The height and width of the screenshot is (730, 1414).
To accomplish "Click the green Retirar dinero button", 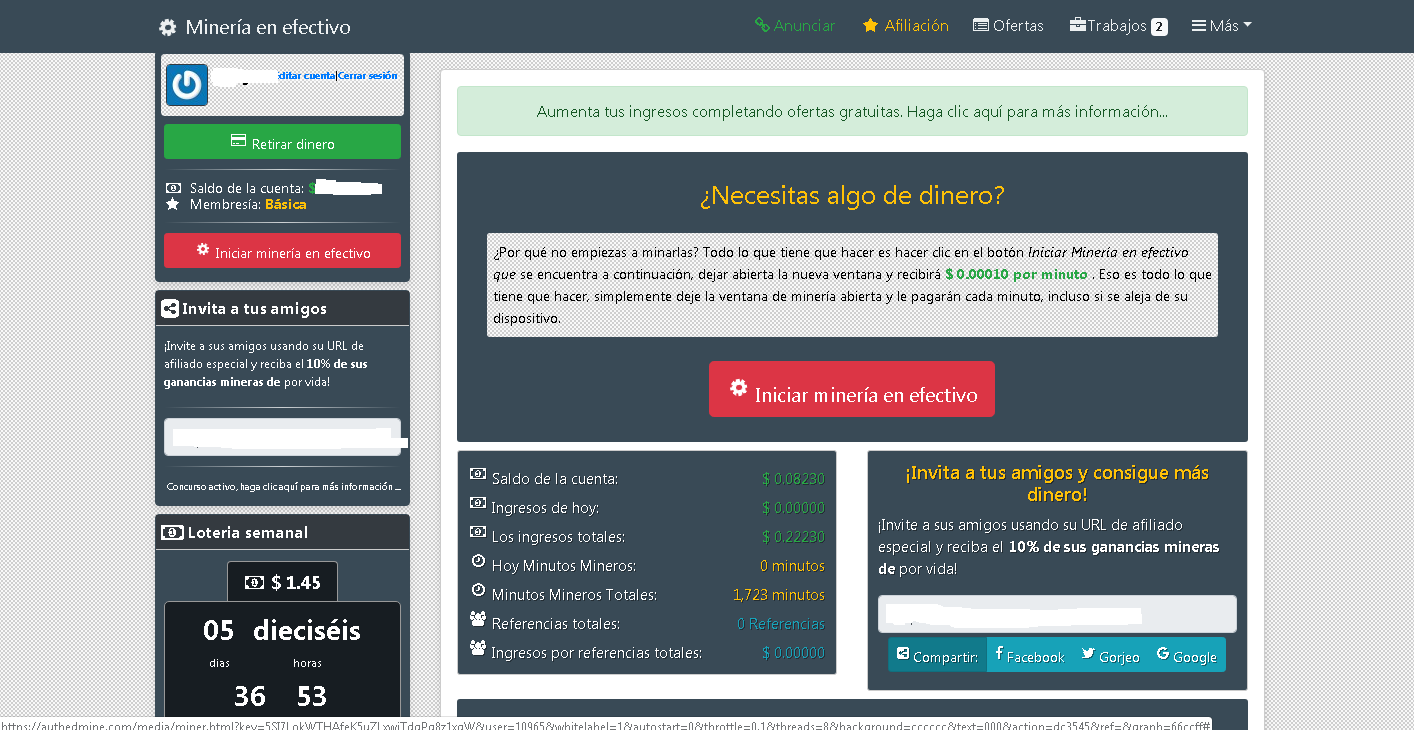I will pyautogui.click(x=282, y=142).
